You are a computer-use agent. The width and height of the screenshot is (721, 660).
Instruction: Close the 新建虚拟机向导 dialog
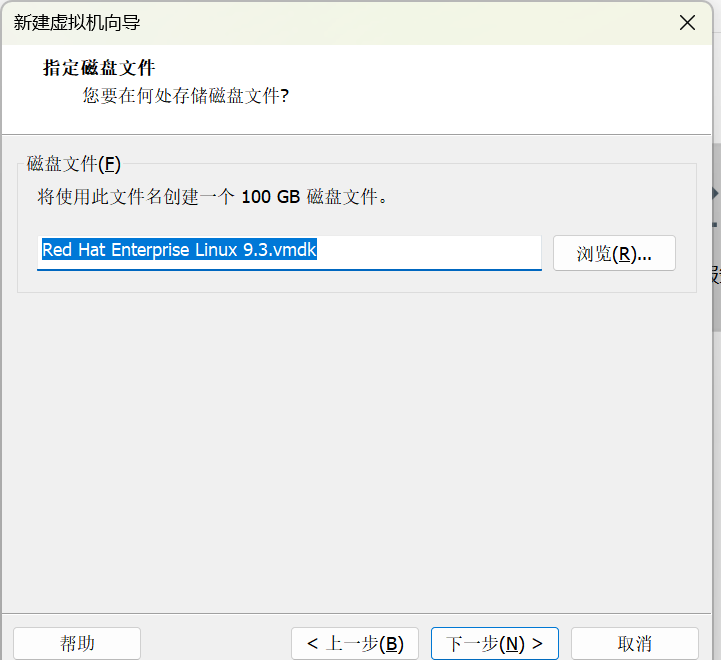pos(687,23)
